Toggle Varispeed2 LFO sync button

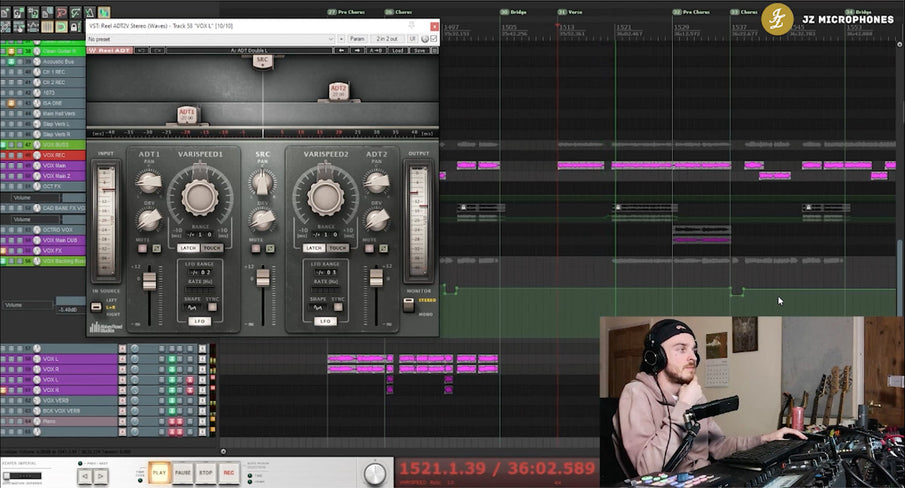click(x=338, y=307)
